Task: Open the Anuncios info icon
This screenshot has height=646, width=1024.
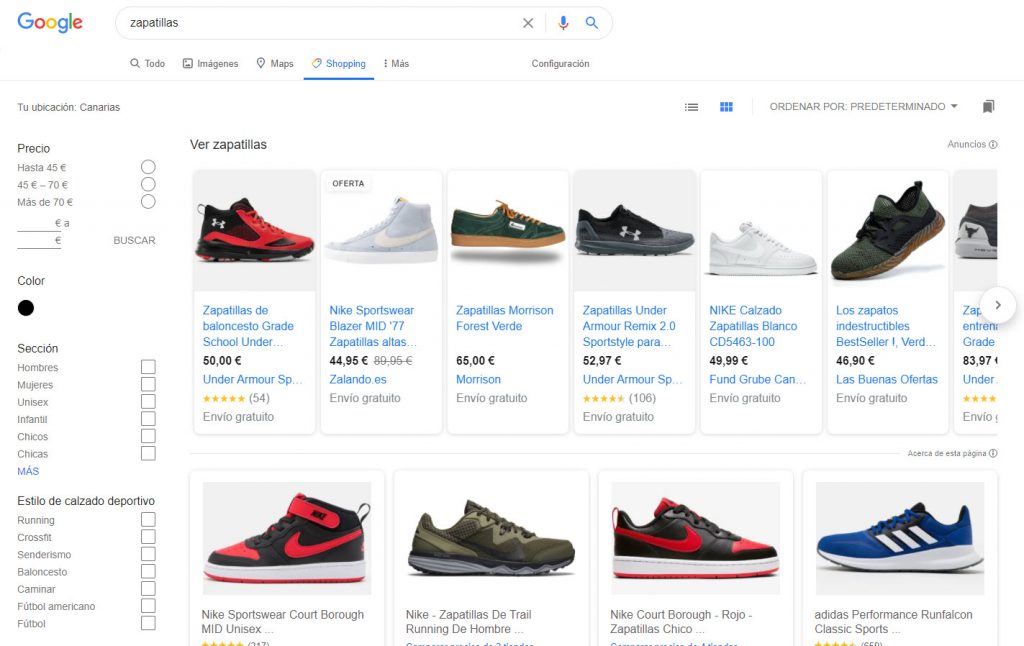Action: [991, 143]
